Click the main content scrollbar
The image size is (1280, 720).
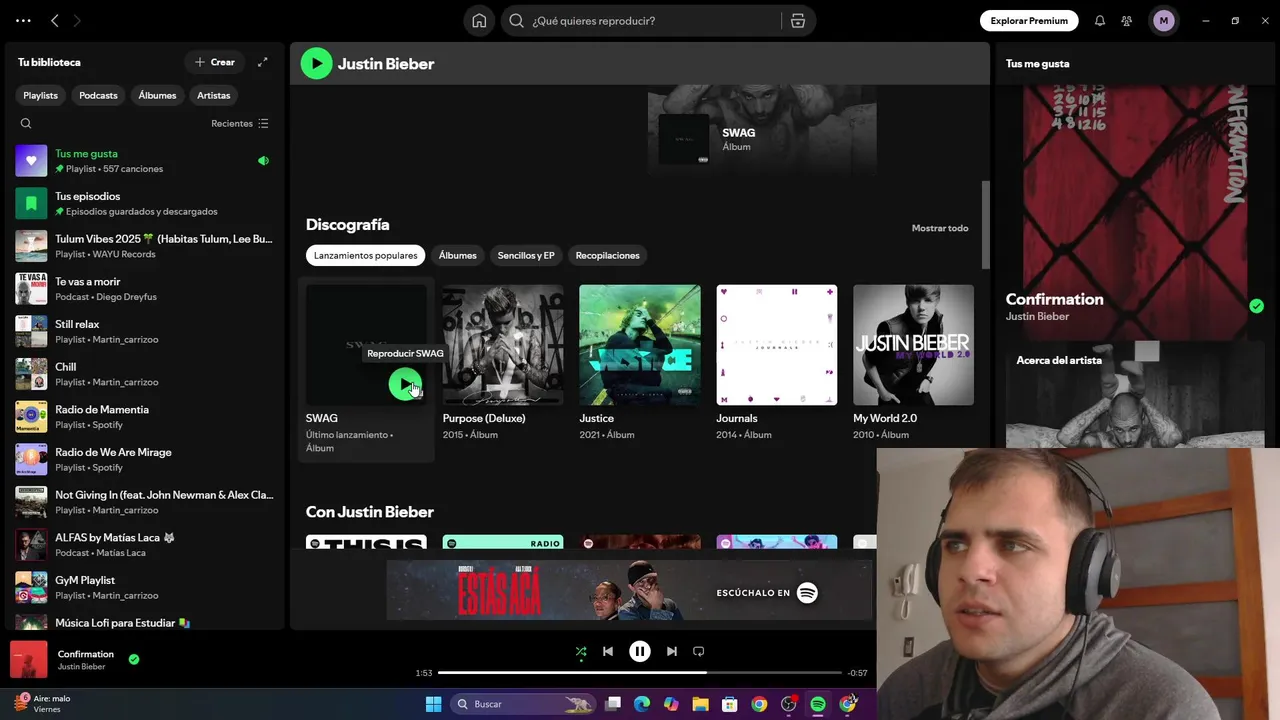[x=985, y=225]
